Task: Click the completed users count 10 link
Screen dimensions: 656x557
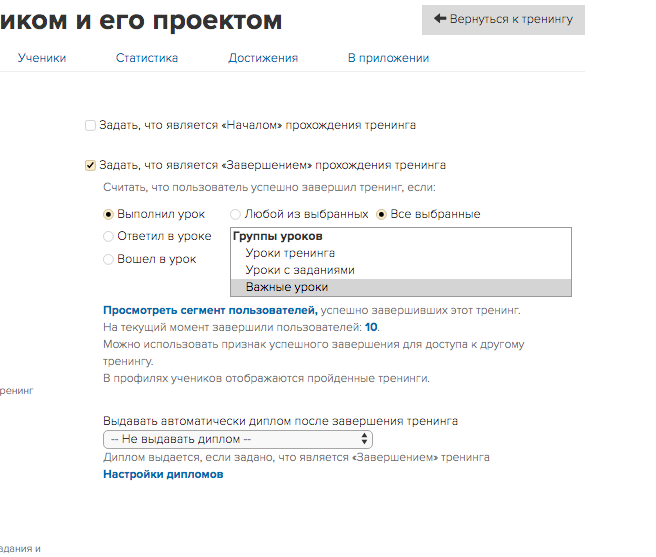Action: click(371, 327)
